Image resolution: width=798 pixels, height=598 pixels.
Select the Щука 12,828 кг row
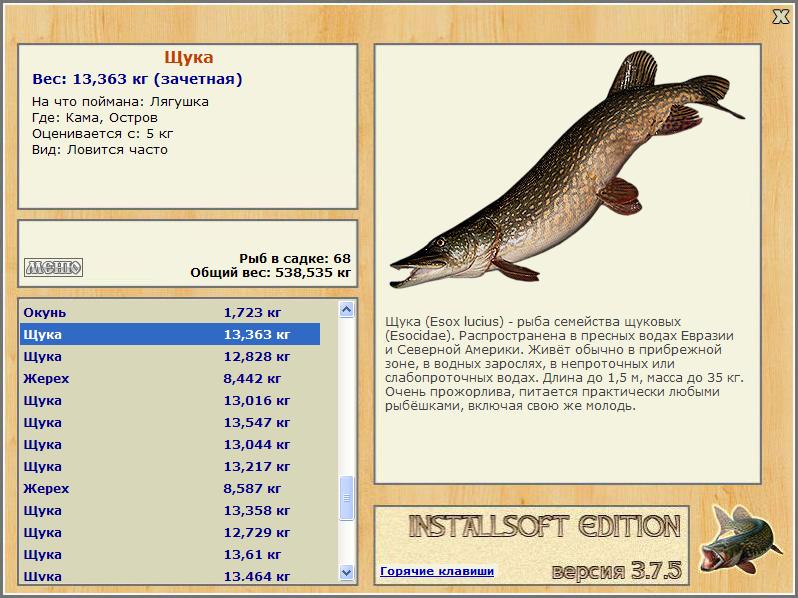pos(170,356)
